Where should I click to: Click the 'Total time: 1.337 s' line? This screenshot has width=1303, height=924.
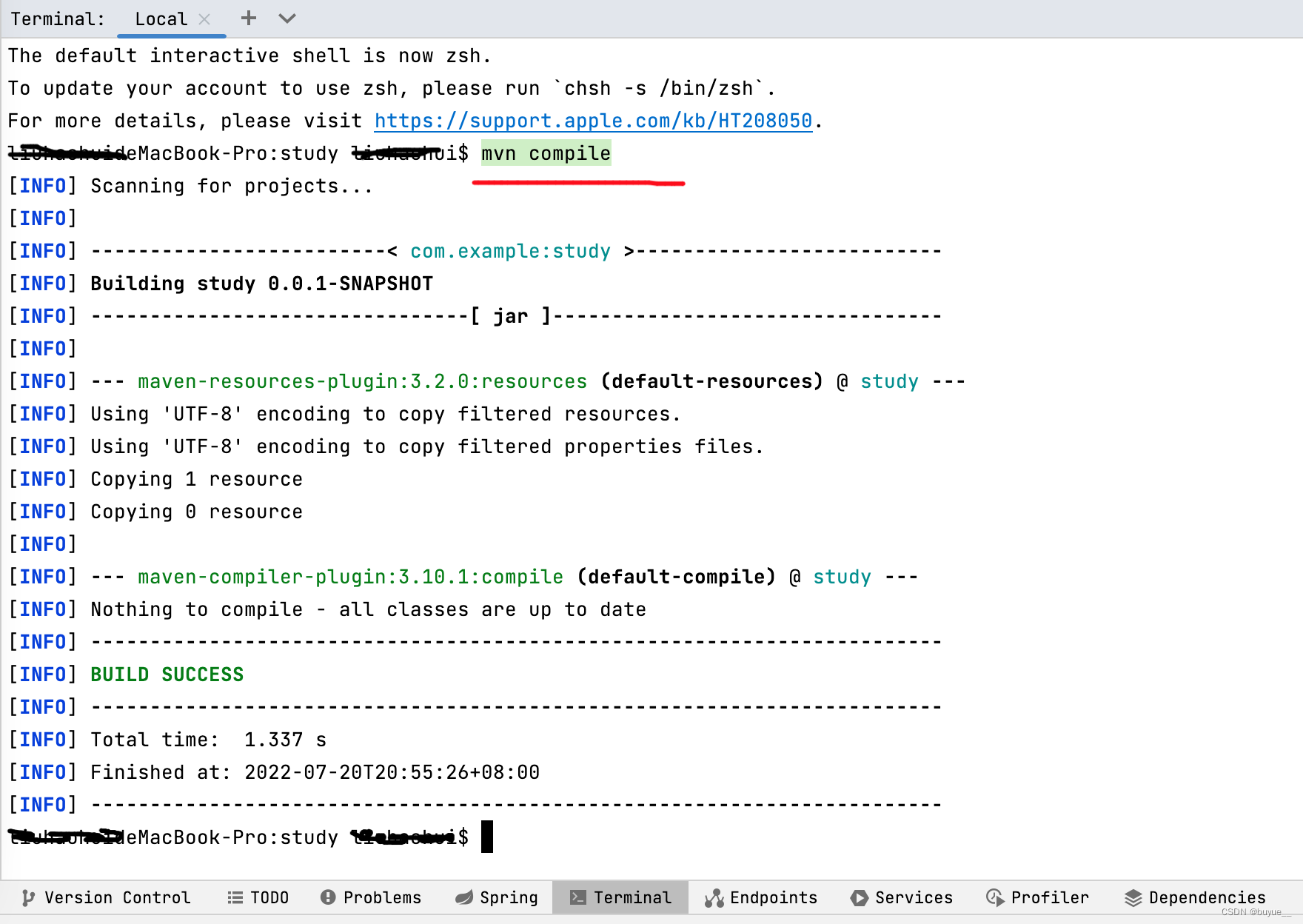click(x=209, y=740)
